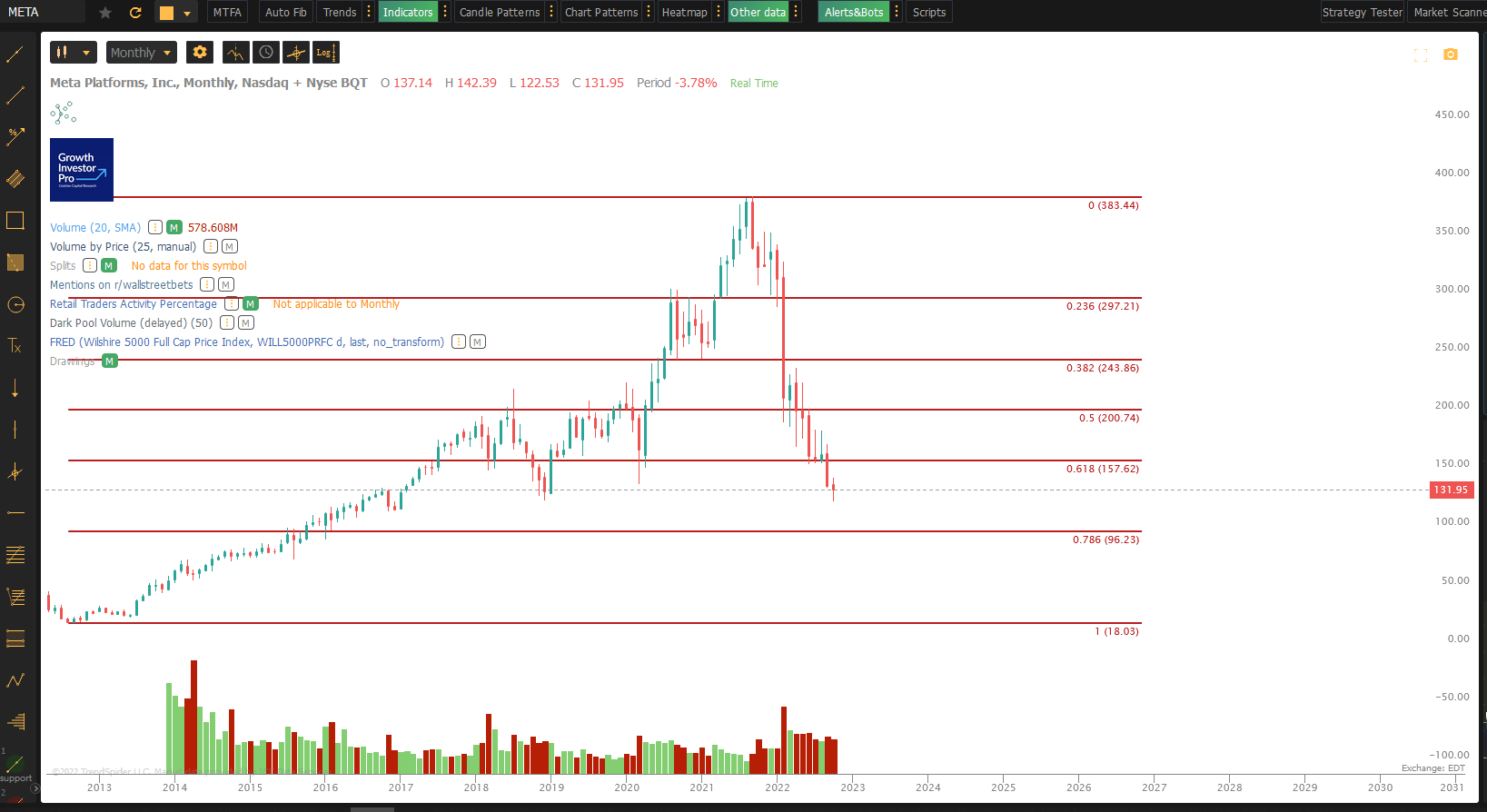1487x812 pixels.
Task: Select the Fibonacci retracement tool
Action: coord(15,555)
